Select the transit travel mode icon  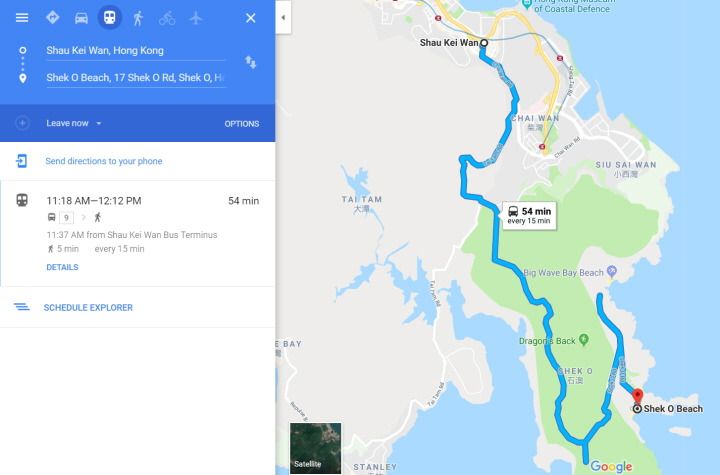pyautogui.click(x=109, y=18)
